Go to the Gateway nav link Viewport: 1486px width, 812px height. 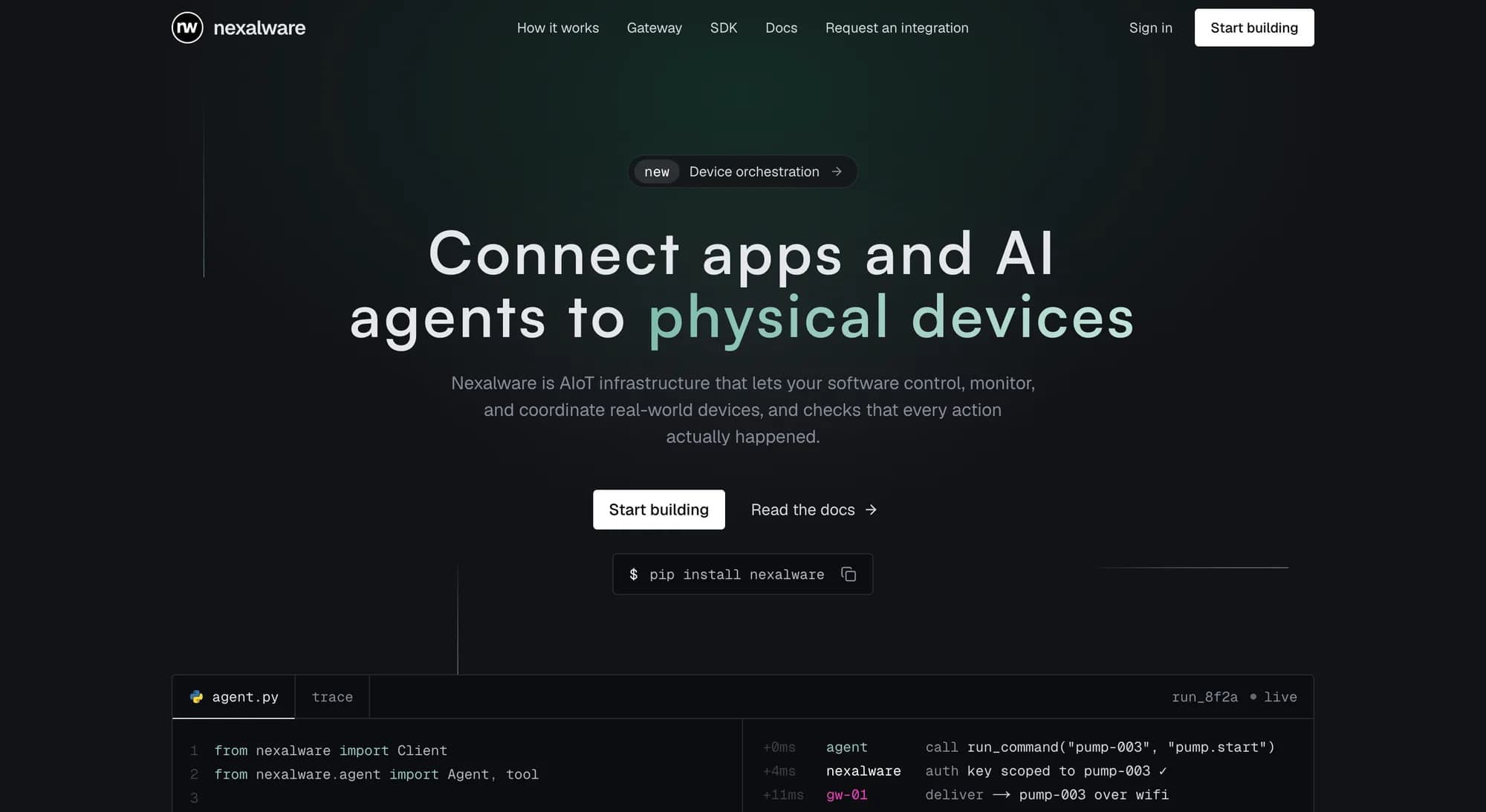click(655, 27)
